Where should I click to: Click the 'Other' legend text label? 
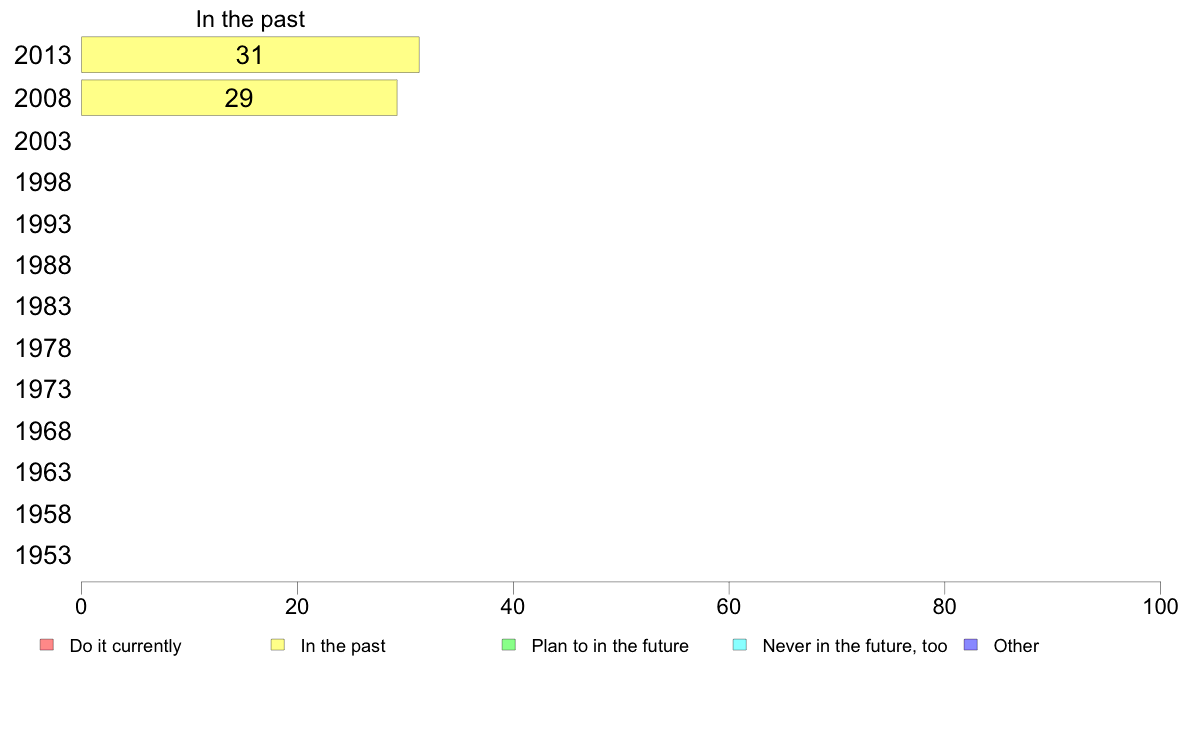[x=1016, y=646]
